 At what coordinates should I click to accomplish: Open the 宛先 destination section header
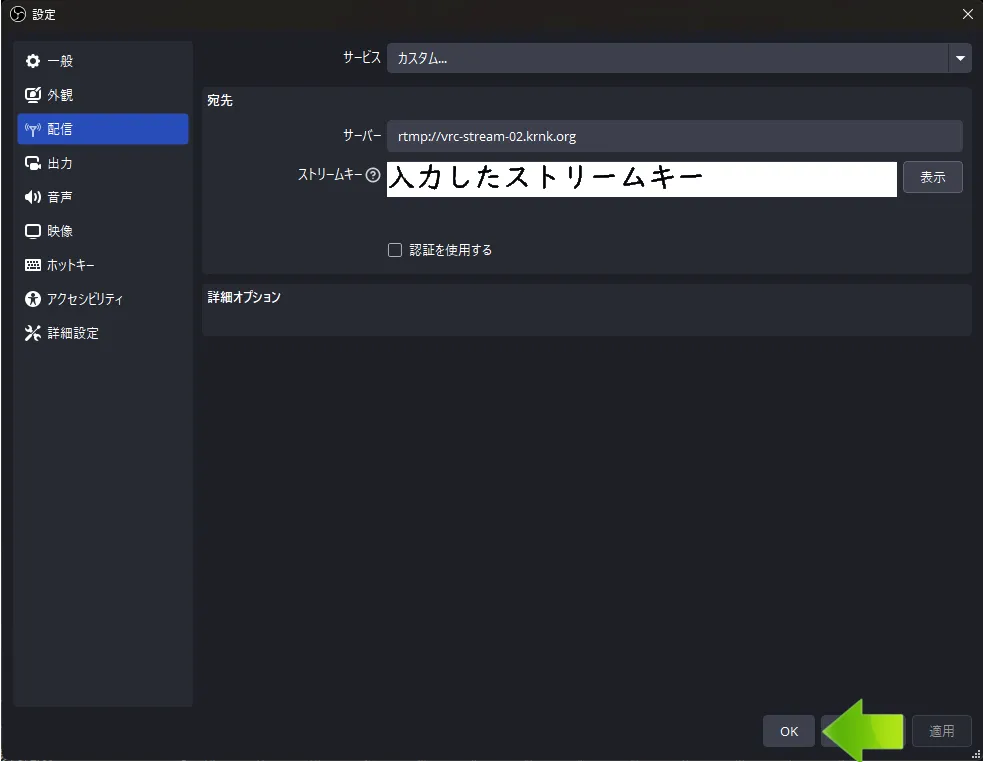coord(219,100)
